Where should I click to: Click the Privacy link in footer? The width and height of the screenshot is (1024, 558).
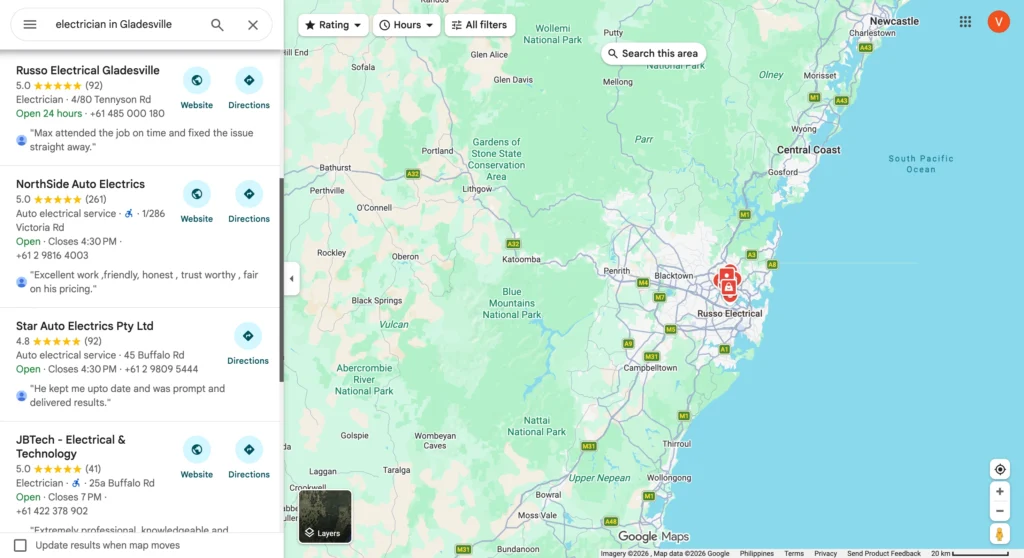(825, 553)
